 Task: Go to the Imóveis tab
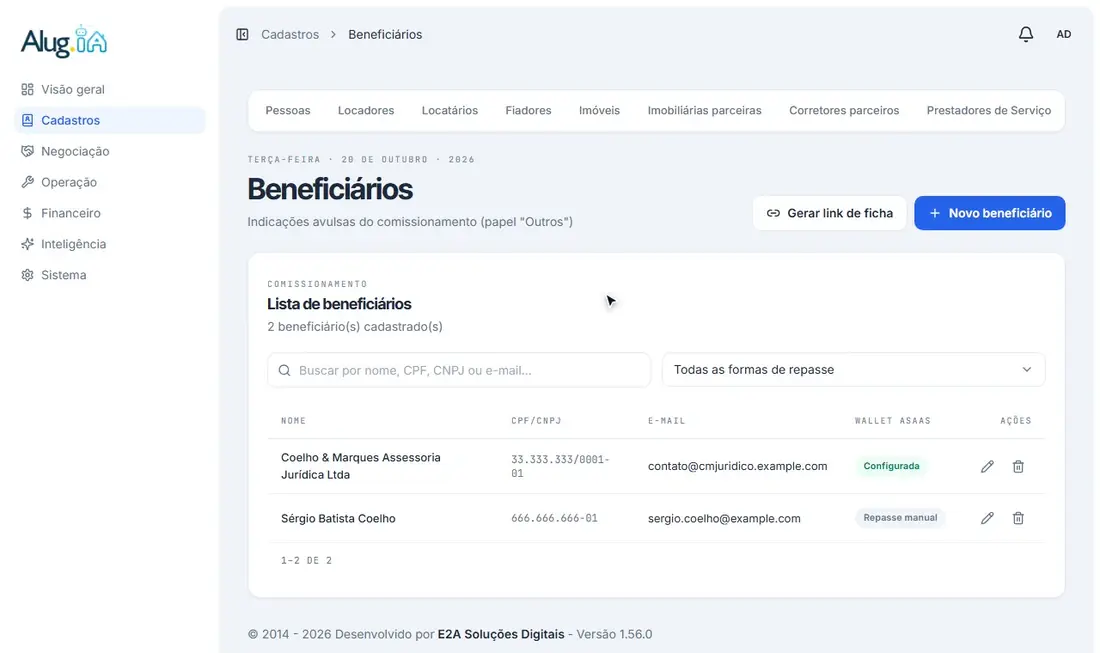[599, 110]
